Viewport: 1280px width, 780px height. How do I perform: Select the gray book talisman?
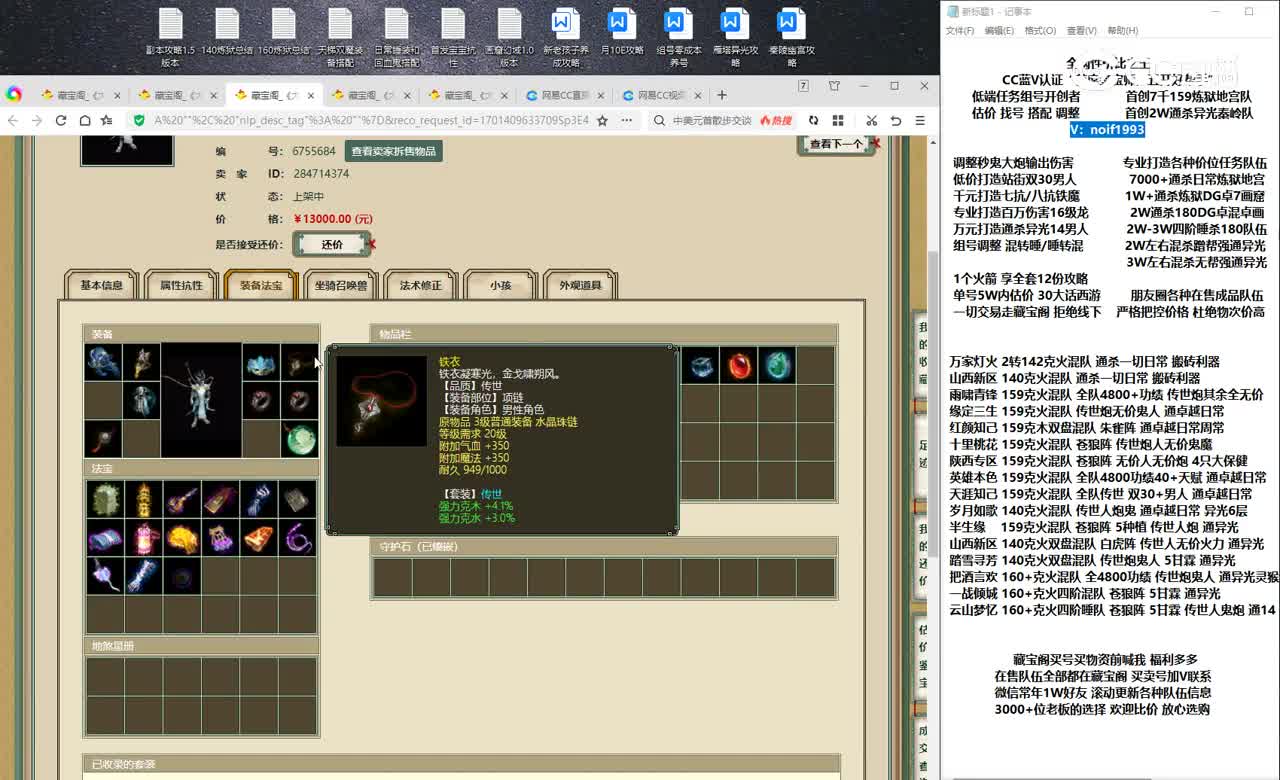[297, 499]
